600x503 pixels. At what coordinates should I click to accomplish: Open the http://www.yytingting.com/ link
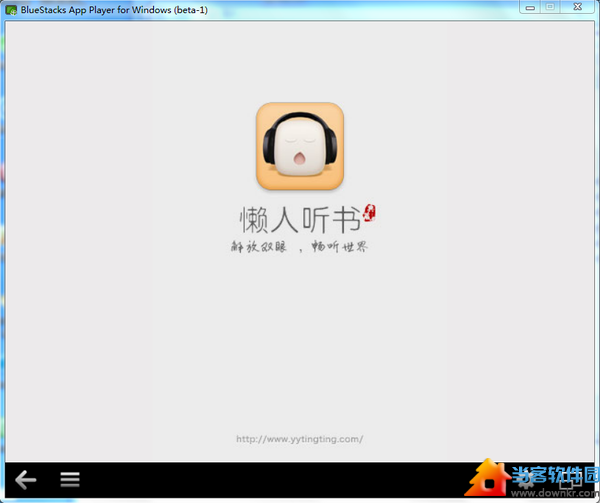coord(300,439)
